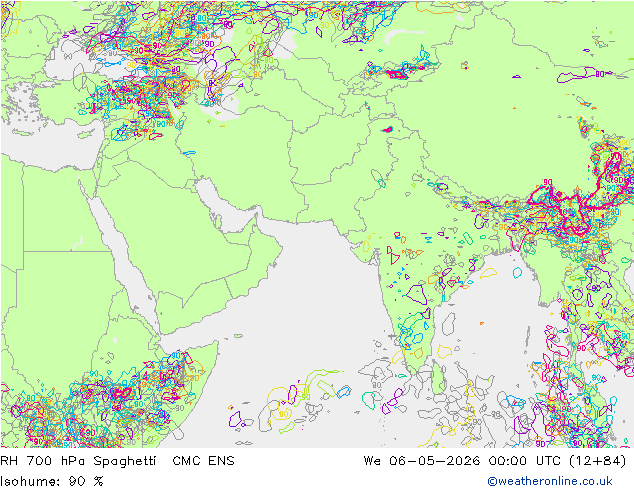
Task: Click the 'We 06-05-2026' date text
Action: (x=422, y=461)
